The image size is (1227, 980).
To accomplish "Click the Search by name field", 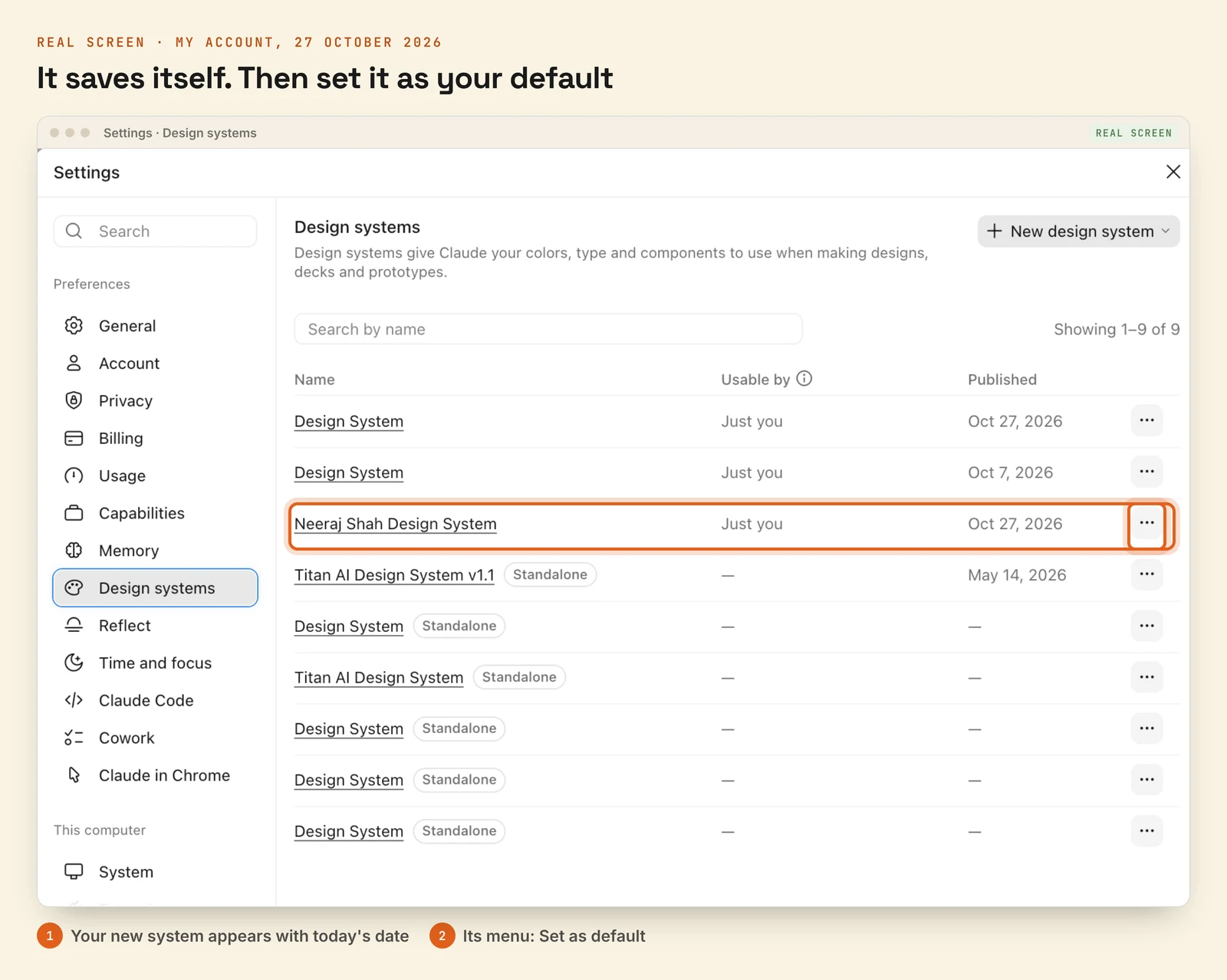I will pyautogui.click(x=548, y=329).
